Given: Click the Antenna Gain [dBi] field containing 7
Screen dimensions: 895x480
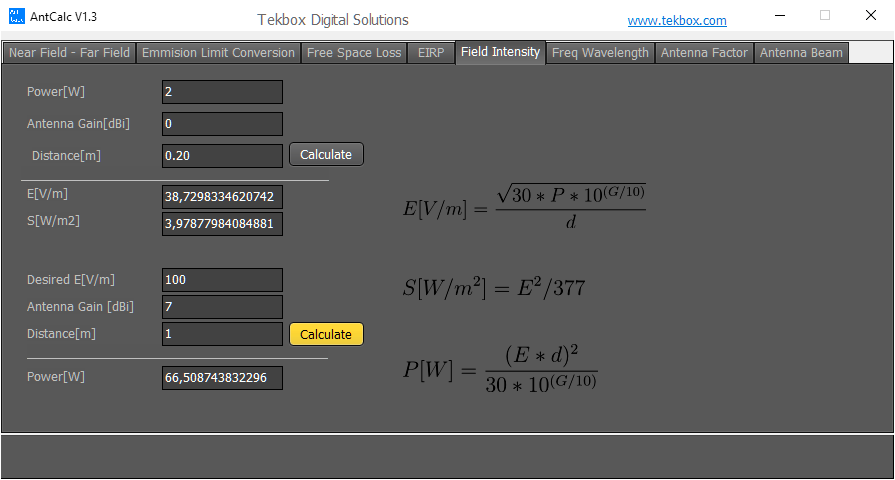Looking at the screenshot, I should [x=222, y=307].
